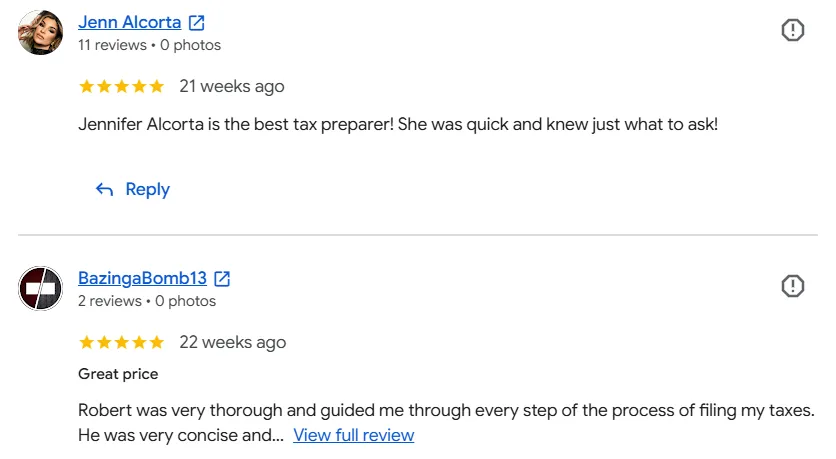
Task: Click the star rating above Great price
Action: coord(122,342)
